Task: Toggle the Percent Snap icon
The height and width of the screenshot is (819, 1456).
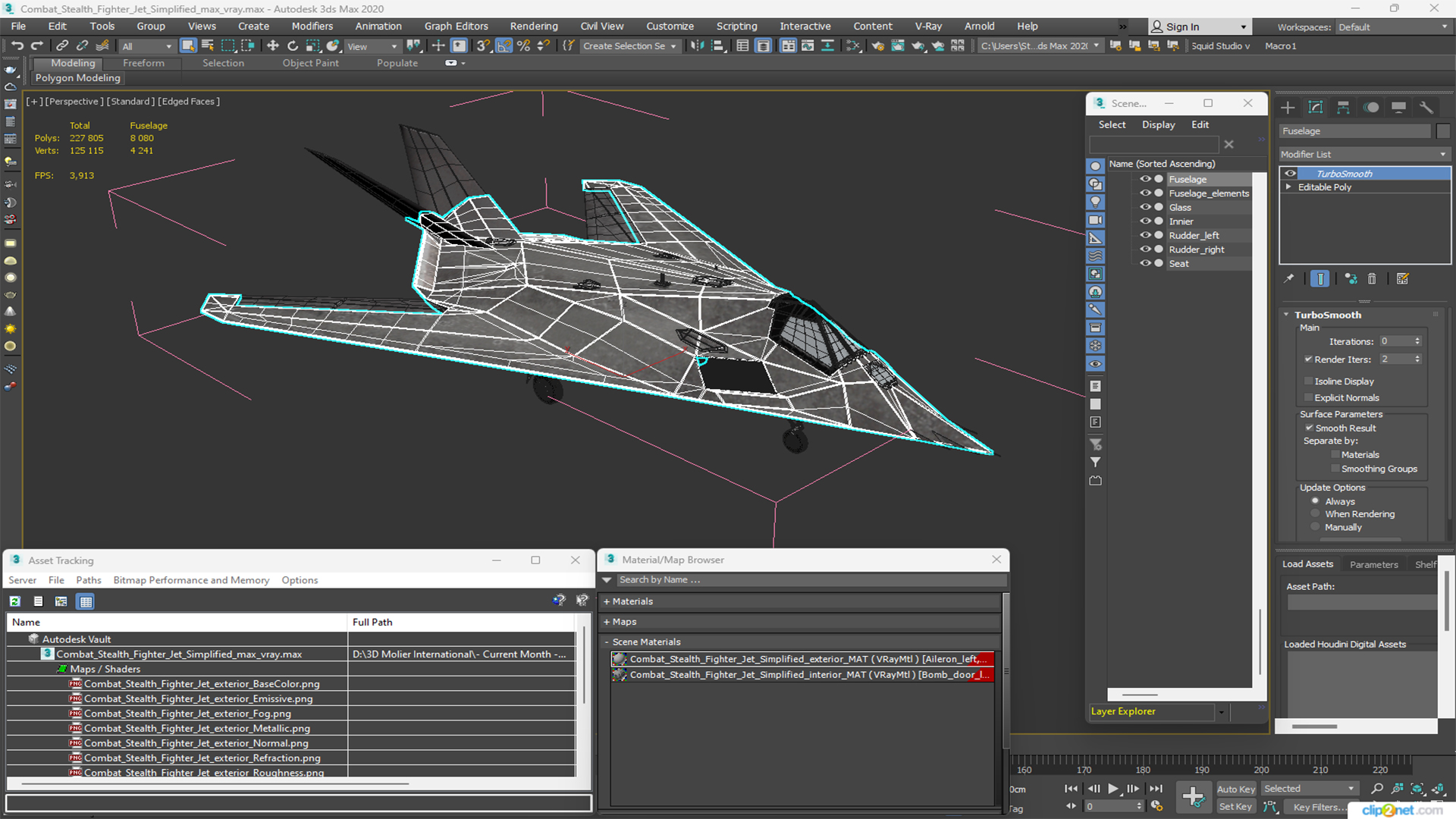Action: (523, 46)
